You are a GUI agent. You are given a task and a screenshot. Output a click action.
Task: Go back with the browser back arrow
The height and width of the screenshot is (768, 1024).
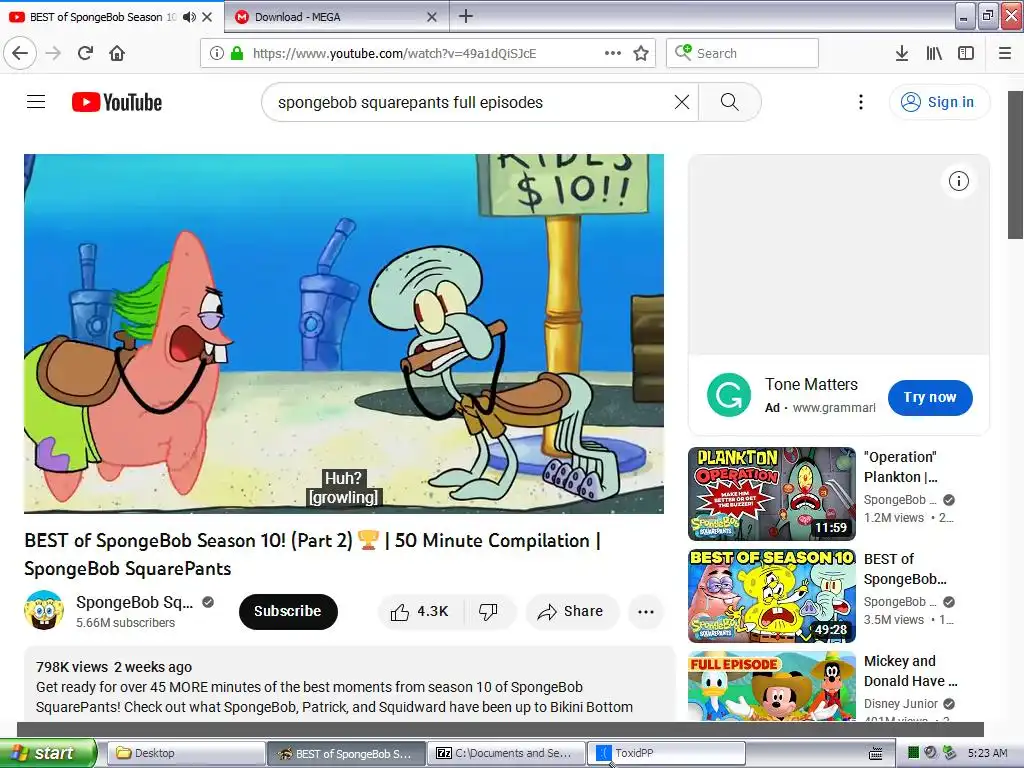click(x=20, y=53)
